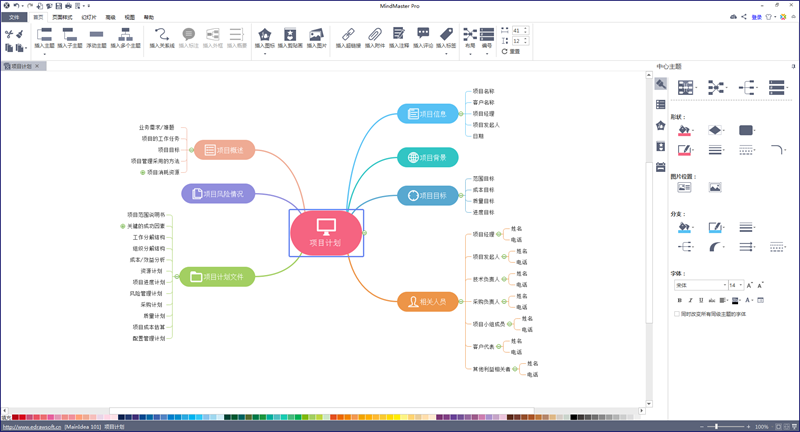The image size is (800, 432).
Task: Expand the 插入标签 dropdown arrow
Action: click(447, 53)
